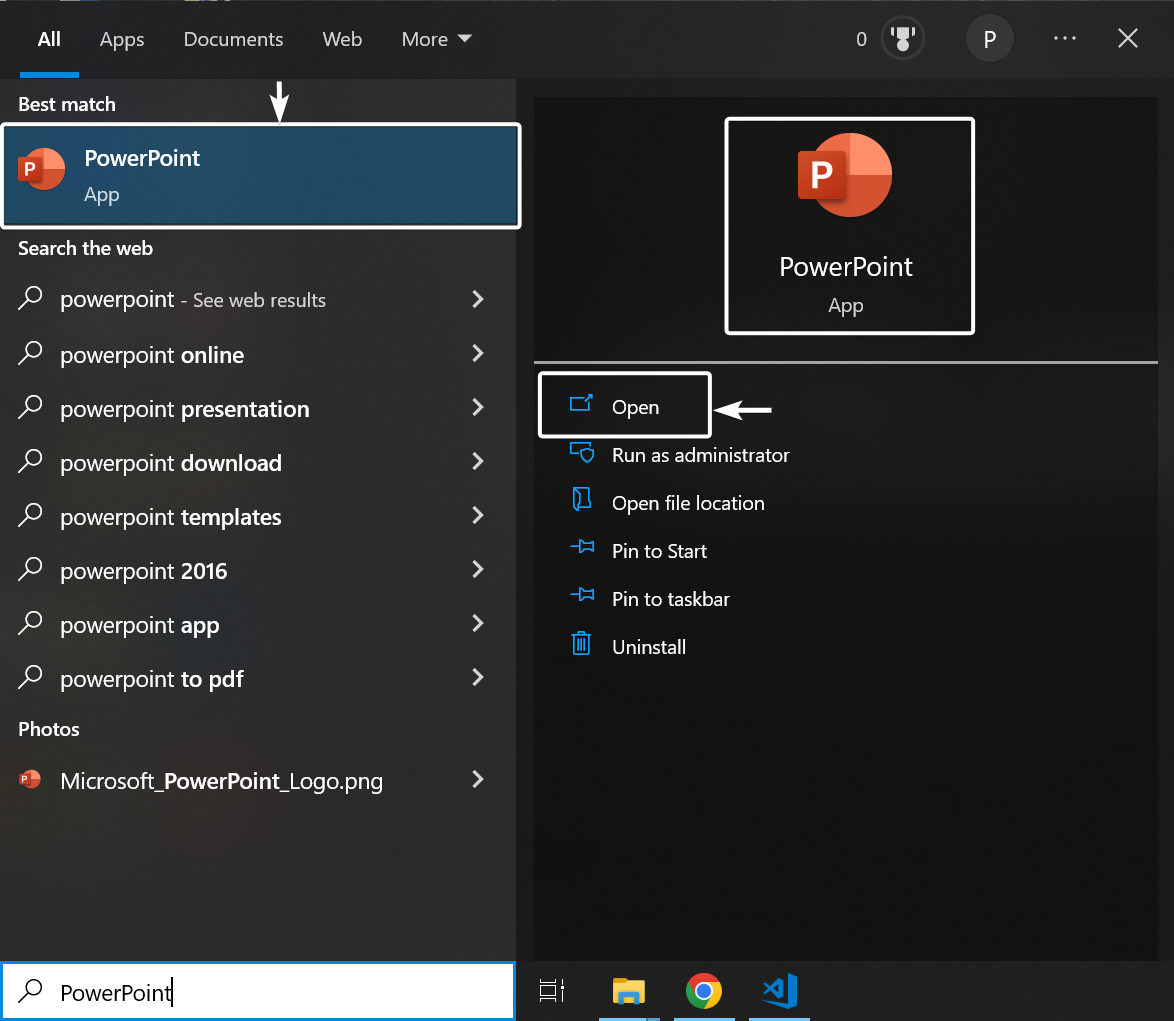
Task: Select the Web search tab
Action: point(342,39)
